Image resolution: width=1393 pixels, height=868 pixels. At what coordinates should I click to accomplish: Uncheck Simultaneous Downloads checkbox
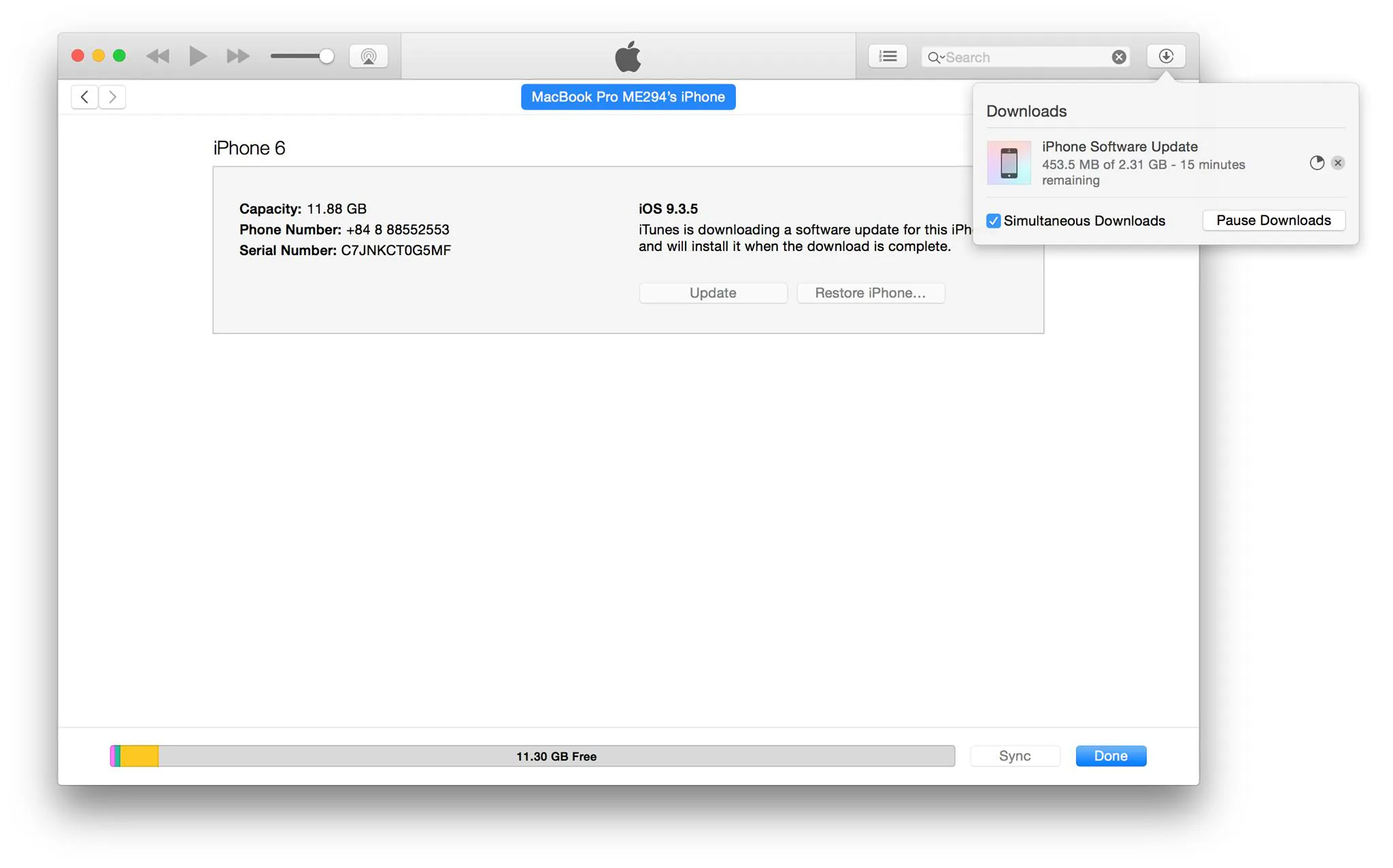point(993,220)
